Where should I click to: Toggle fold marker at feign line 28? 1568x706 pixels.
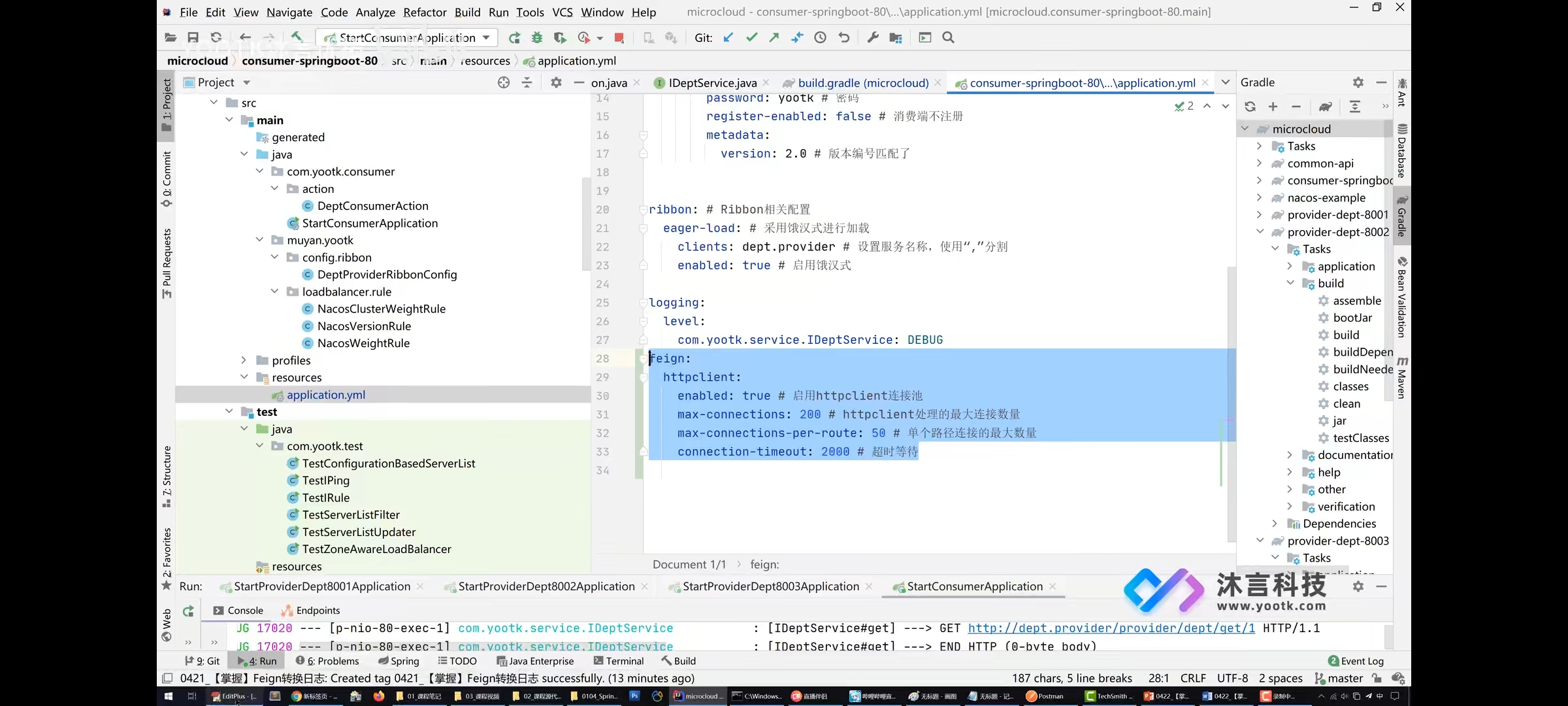pyautogui.click(x=643, y=359)
